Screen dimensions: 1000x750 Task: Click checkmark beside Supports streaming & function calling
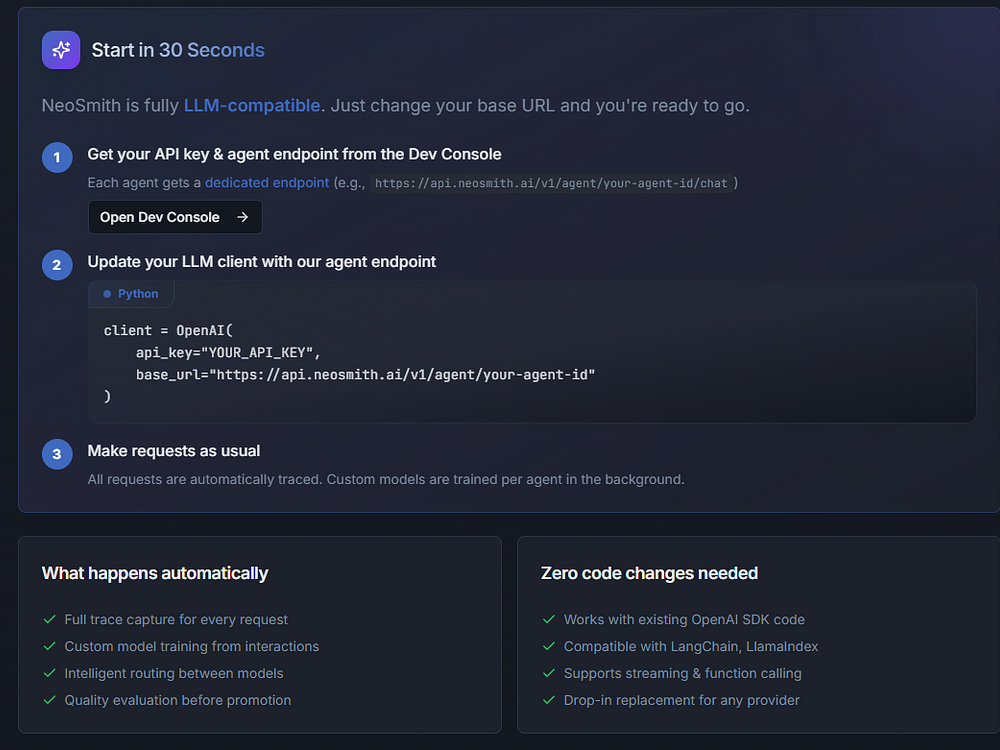[549, 674]
